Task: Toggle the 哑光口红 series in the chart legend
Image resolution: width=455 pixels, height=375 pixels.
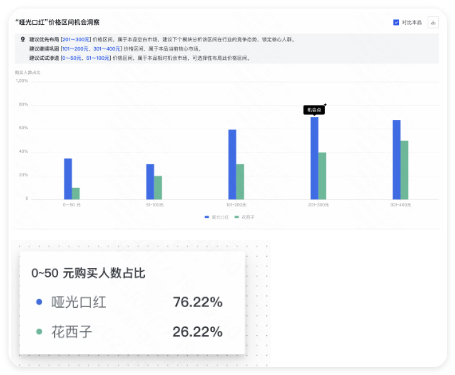Action: 217,217
